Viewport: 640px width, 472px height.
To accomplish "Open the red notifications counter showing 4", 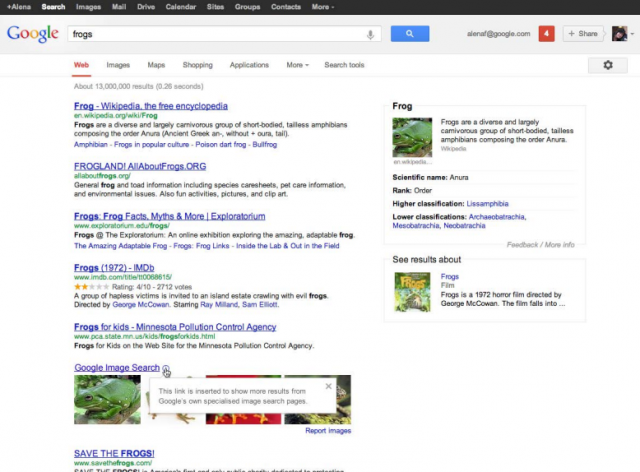I will pyautogui.click(x=547, y=34).
